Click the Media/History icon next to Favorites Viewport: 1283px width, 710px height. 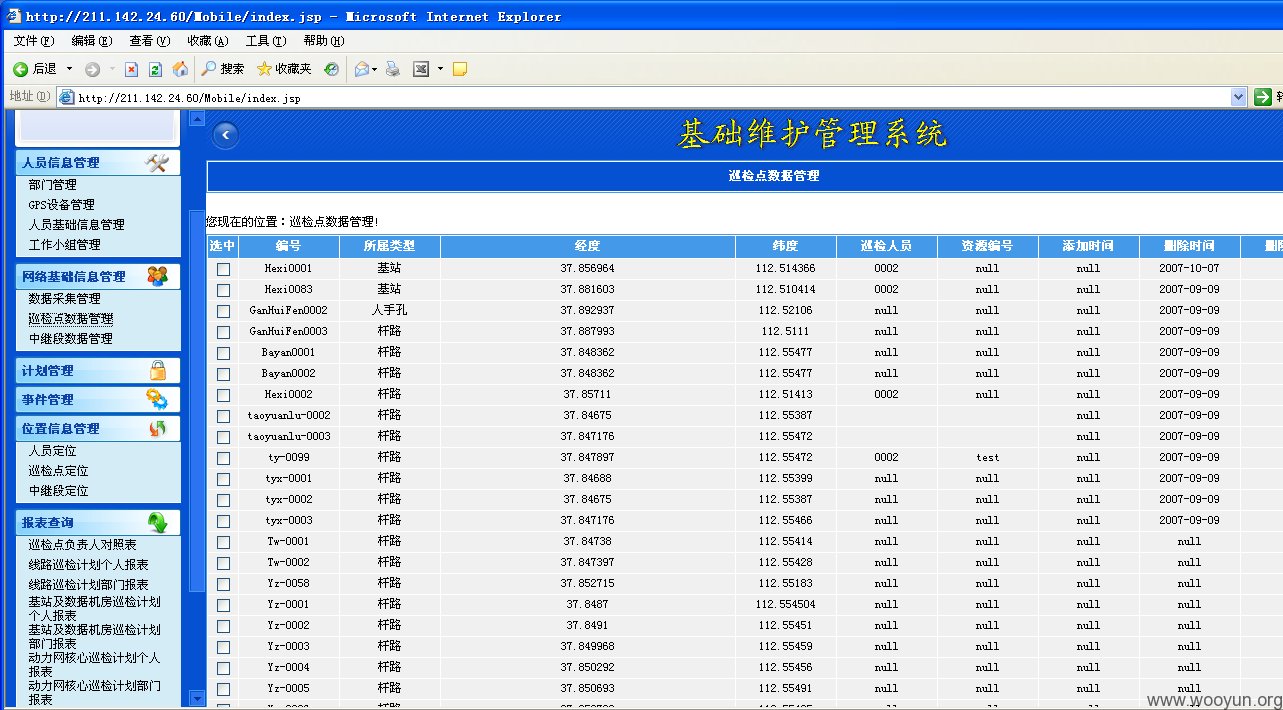tap(331, 69)
